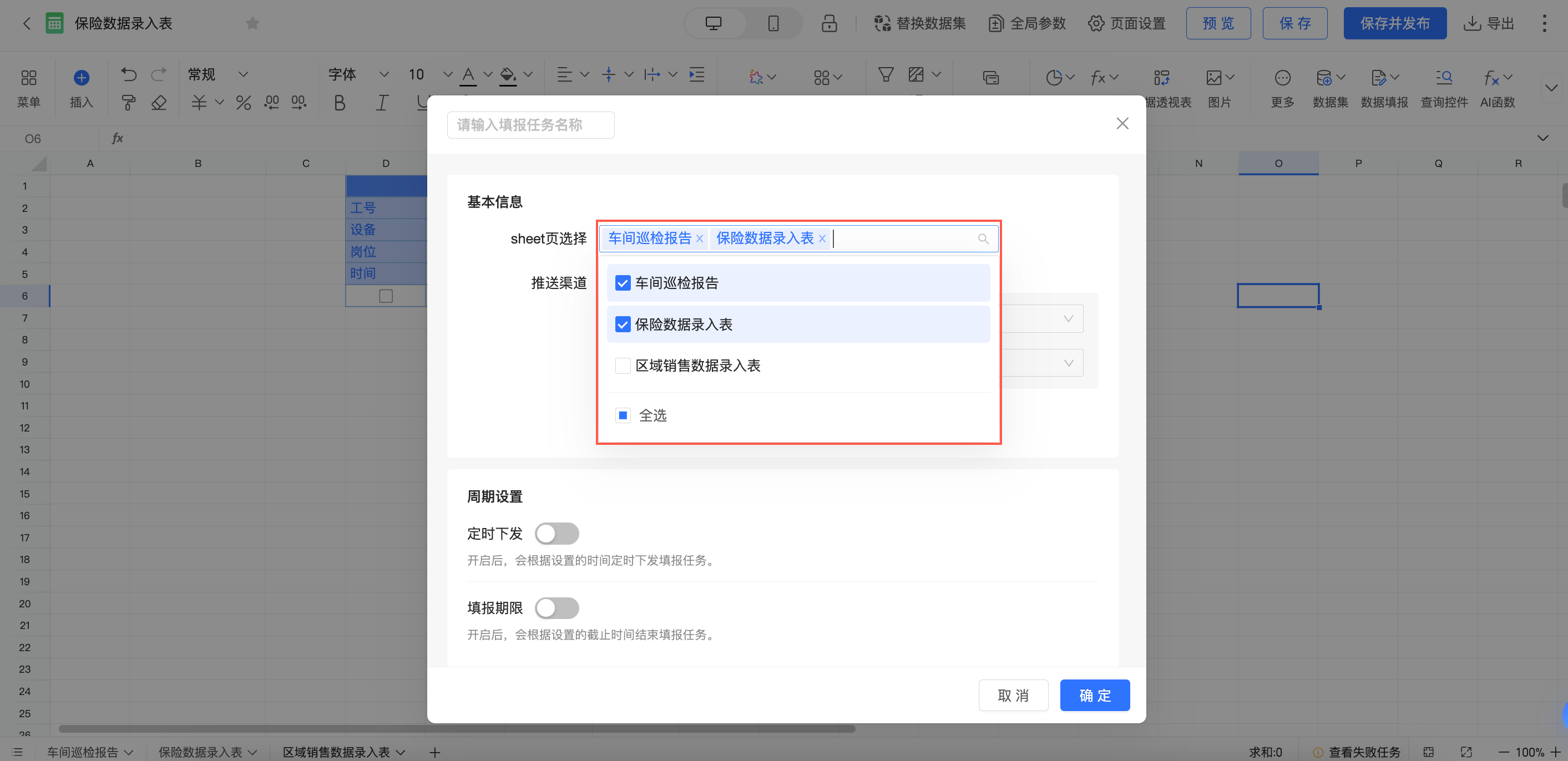Image resolution: width=1568 pixels, height=761 pixels.
Task: Click 查看失败任务 link
Action: 1364,753
